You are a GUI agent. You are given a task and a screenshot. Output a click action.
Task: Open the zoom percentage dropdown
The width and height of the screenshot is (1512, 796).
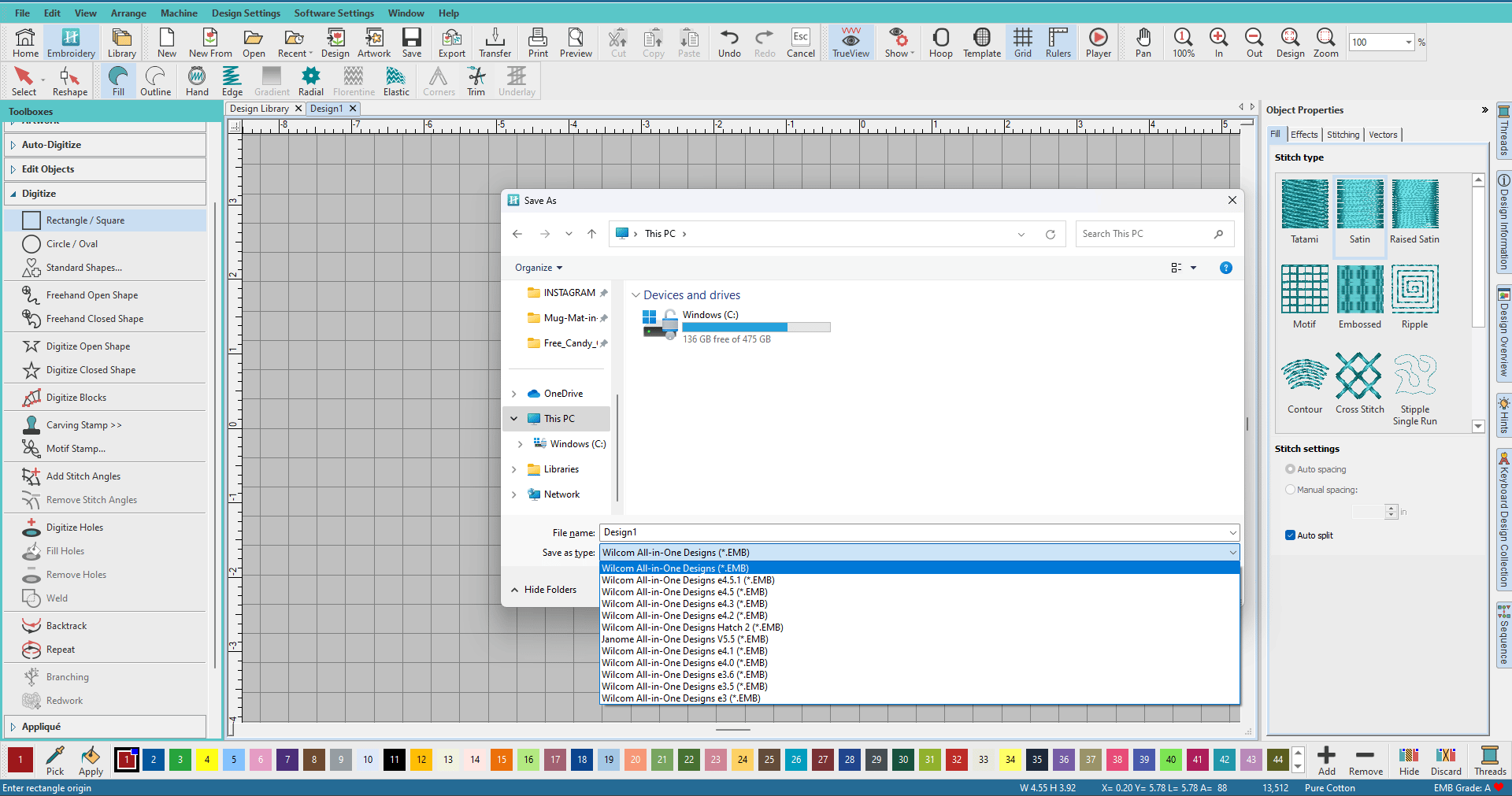(1408, 43)
